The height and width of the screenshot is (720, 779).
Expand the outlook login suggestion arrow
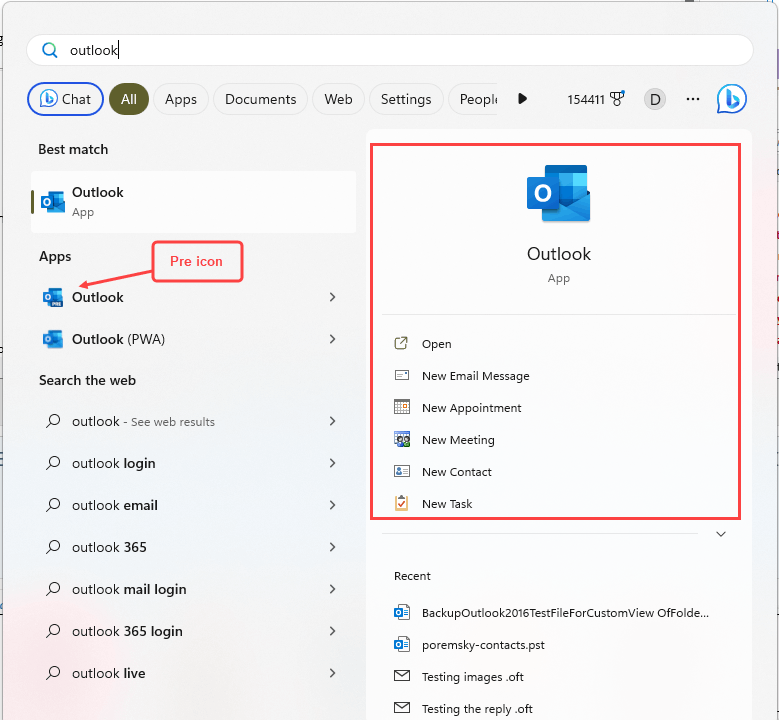332,463
